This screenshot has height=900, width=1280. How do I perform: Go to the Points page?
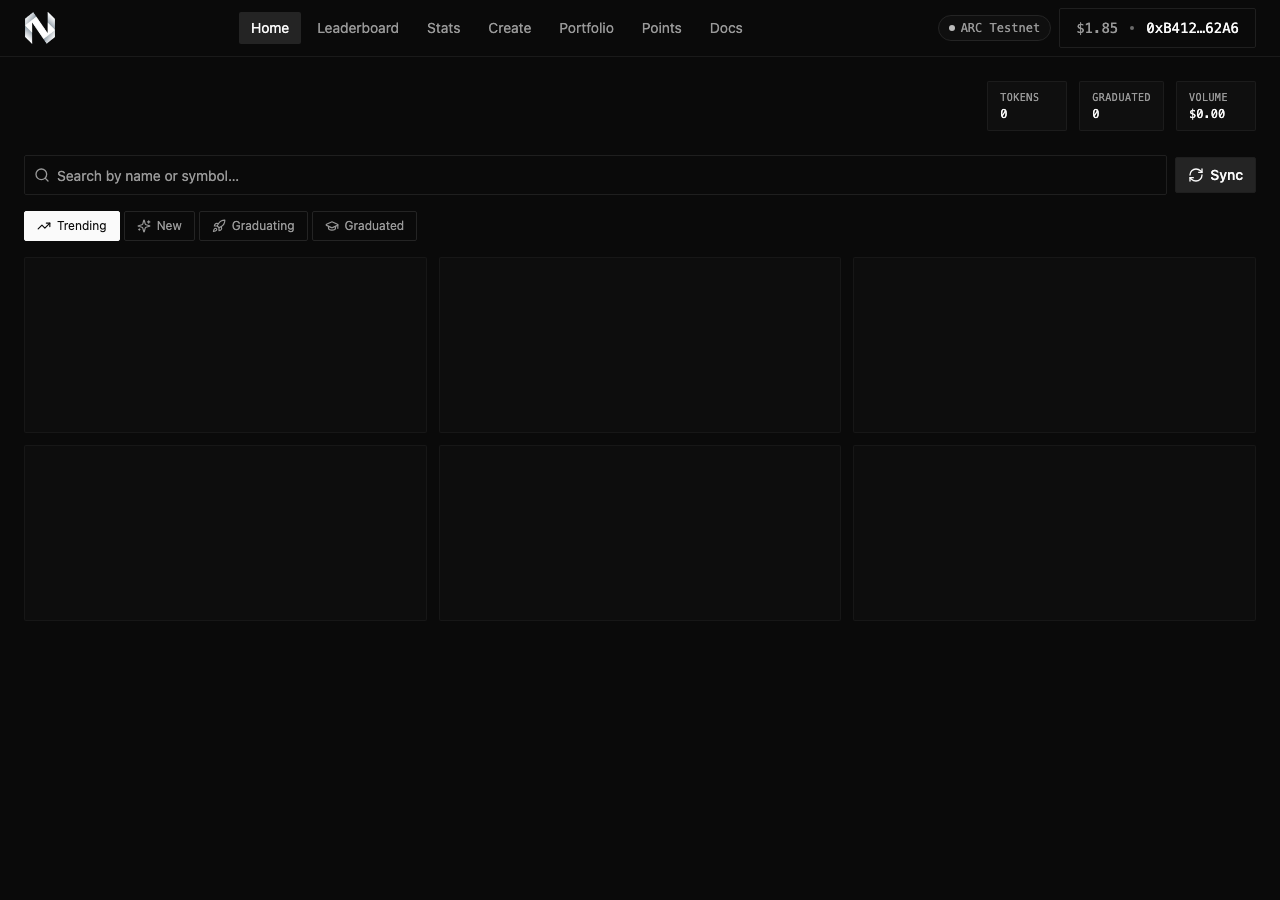[x=662, y=28]
